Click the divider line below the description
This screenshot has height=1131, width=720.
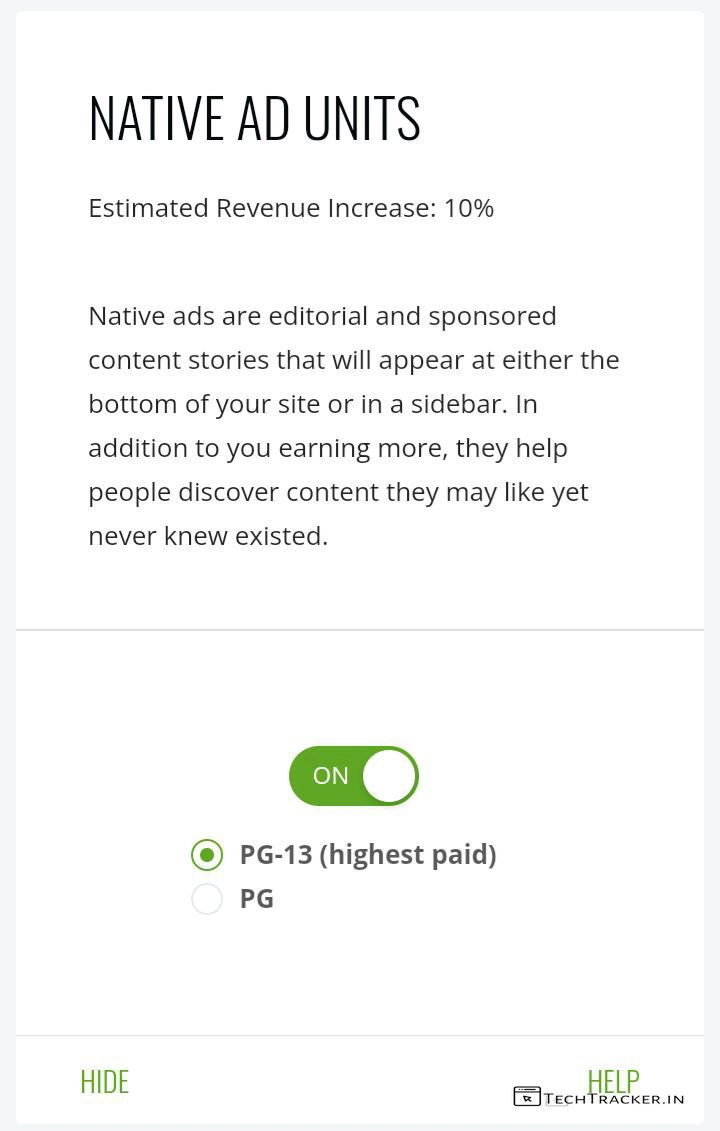tap(360, 630)
